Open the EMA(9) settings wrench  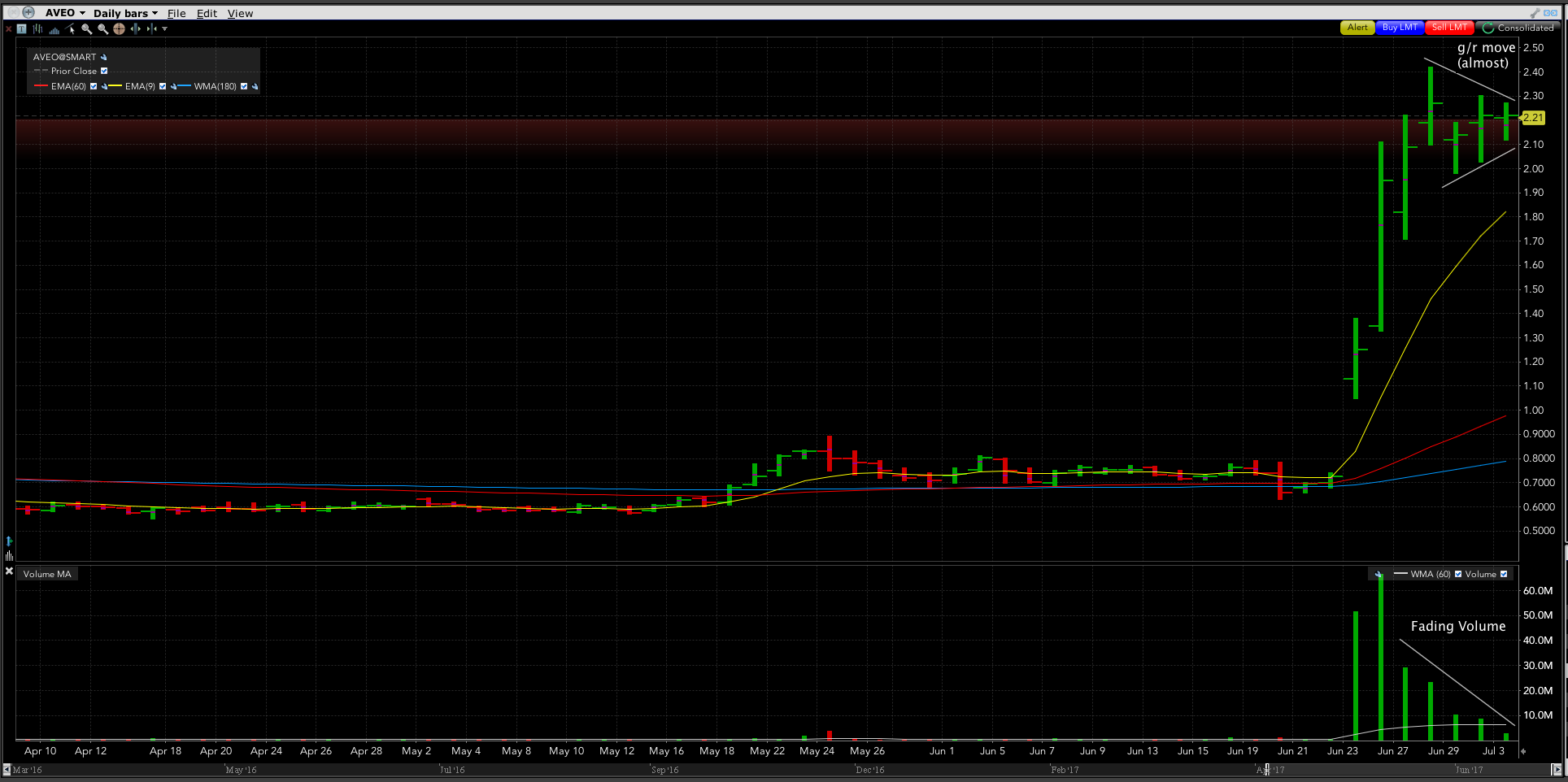click(x=173, y=86)
